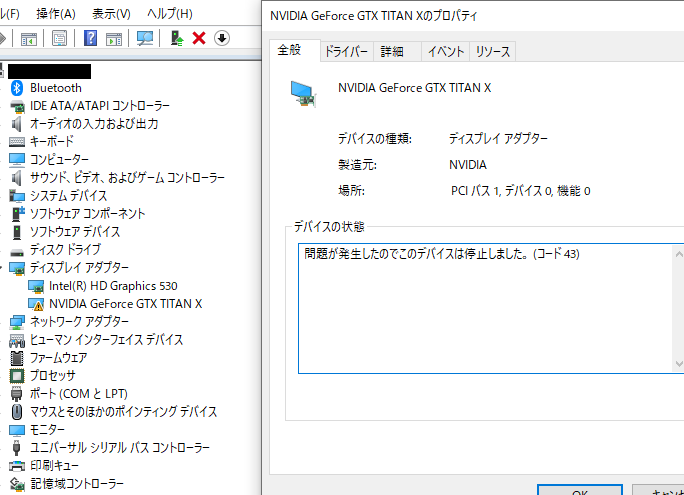This screenshot has height=495, width=684.
Task: Click the properties sheet toolbar icon
Action: [x=60, y=38]
